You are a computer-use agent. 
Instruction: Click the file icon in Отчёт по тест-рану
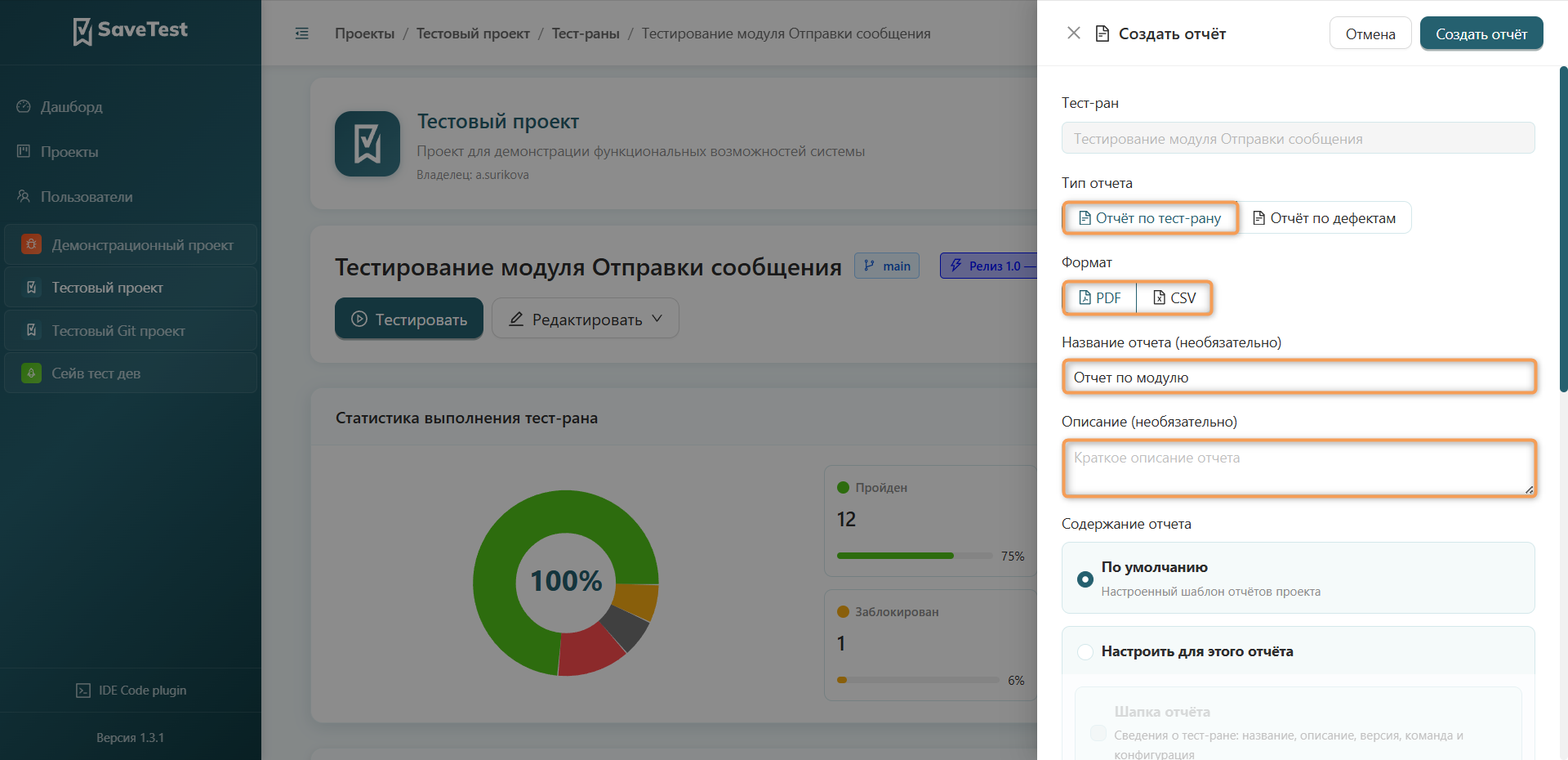pos(1085,218)
